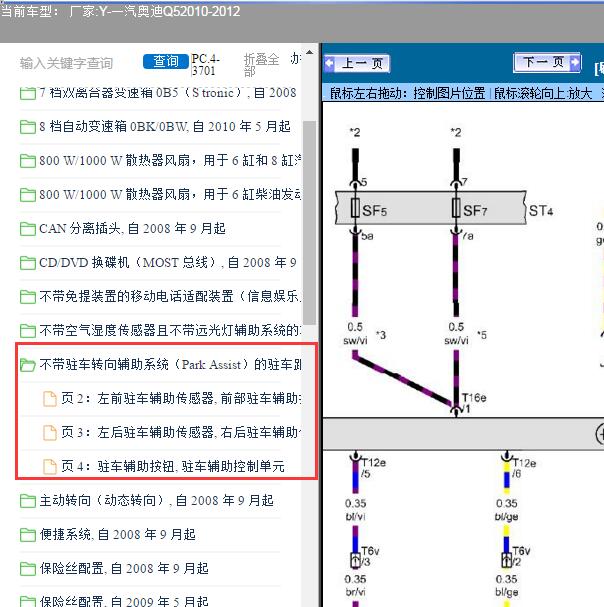Screen dimensions: 604x607
Task: Expand 800 W/1000 W 散热器风扇 6 缸柴油发动机 entry
Action: (x=170, y=194)
